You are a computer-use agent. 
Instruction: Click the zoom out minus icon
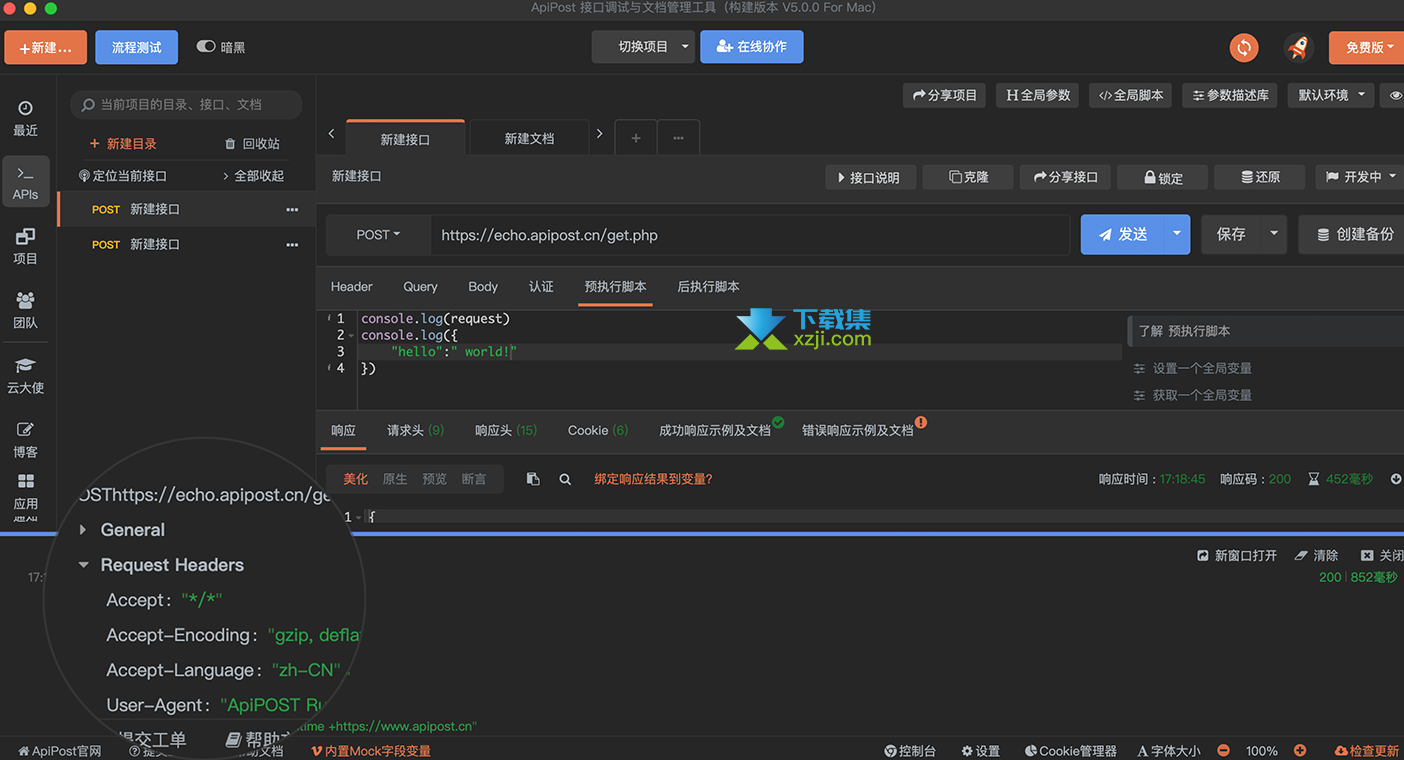[1223, 750]
